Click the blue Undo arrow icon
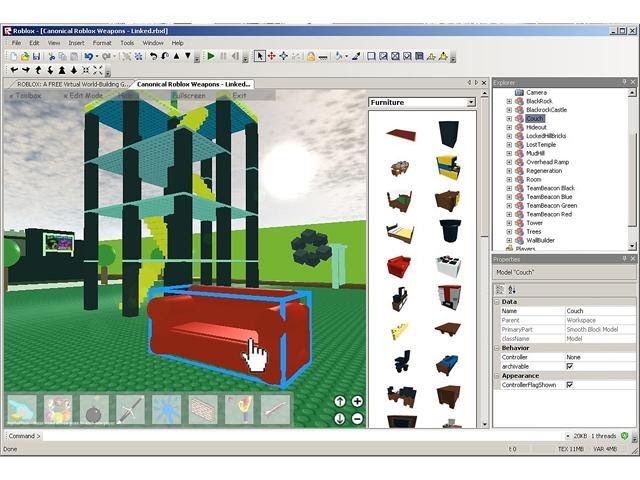Viewport: 640px width, 480px height. 88,56
